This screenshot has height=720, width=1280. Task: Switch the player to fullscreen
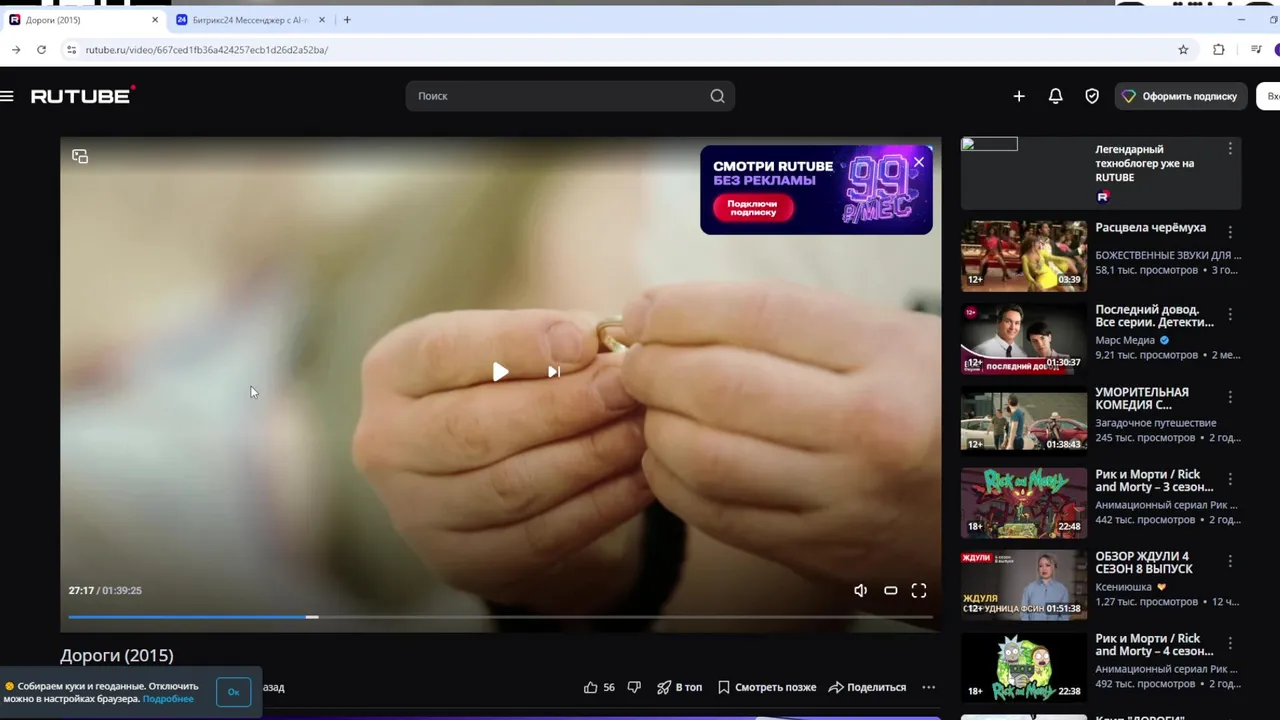pyautogui.click(x=919, y=590)
